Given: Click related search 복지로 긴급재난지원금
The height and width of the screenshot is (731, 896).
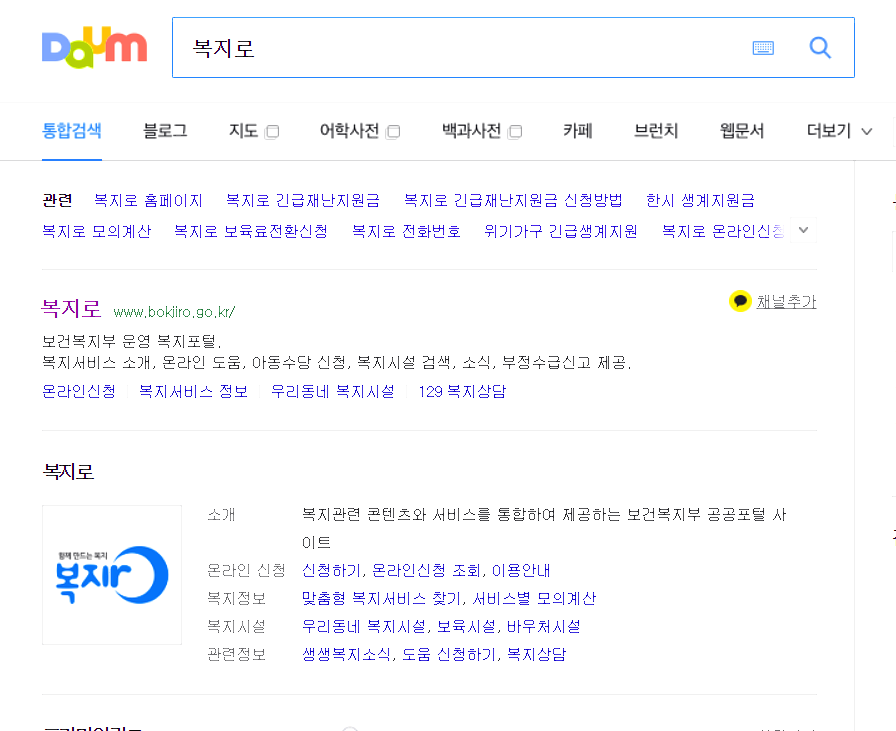Looking at the screenshot, I should click(303, 200).
